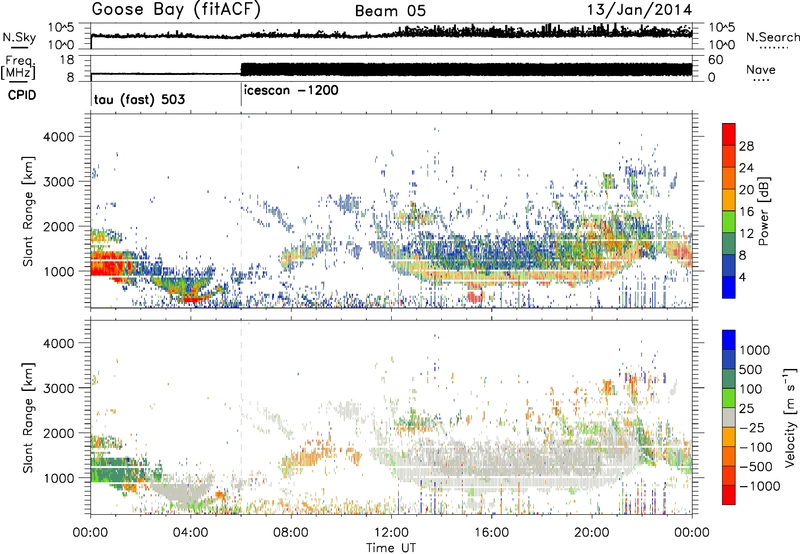Click the Velocity [m s-1] colorbar title
The image size is (800, 554).
pyautogui.click(x=790, y=417)
